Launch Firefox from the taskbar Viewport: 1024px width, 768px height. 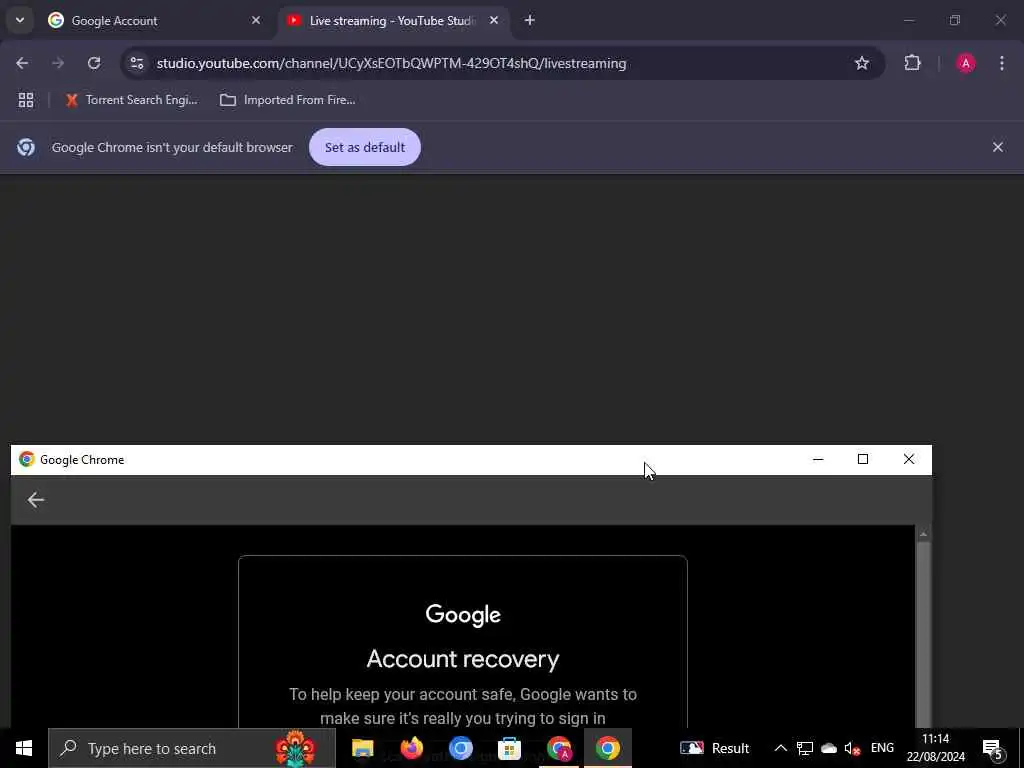pos(411,748)
